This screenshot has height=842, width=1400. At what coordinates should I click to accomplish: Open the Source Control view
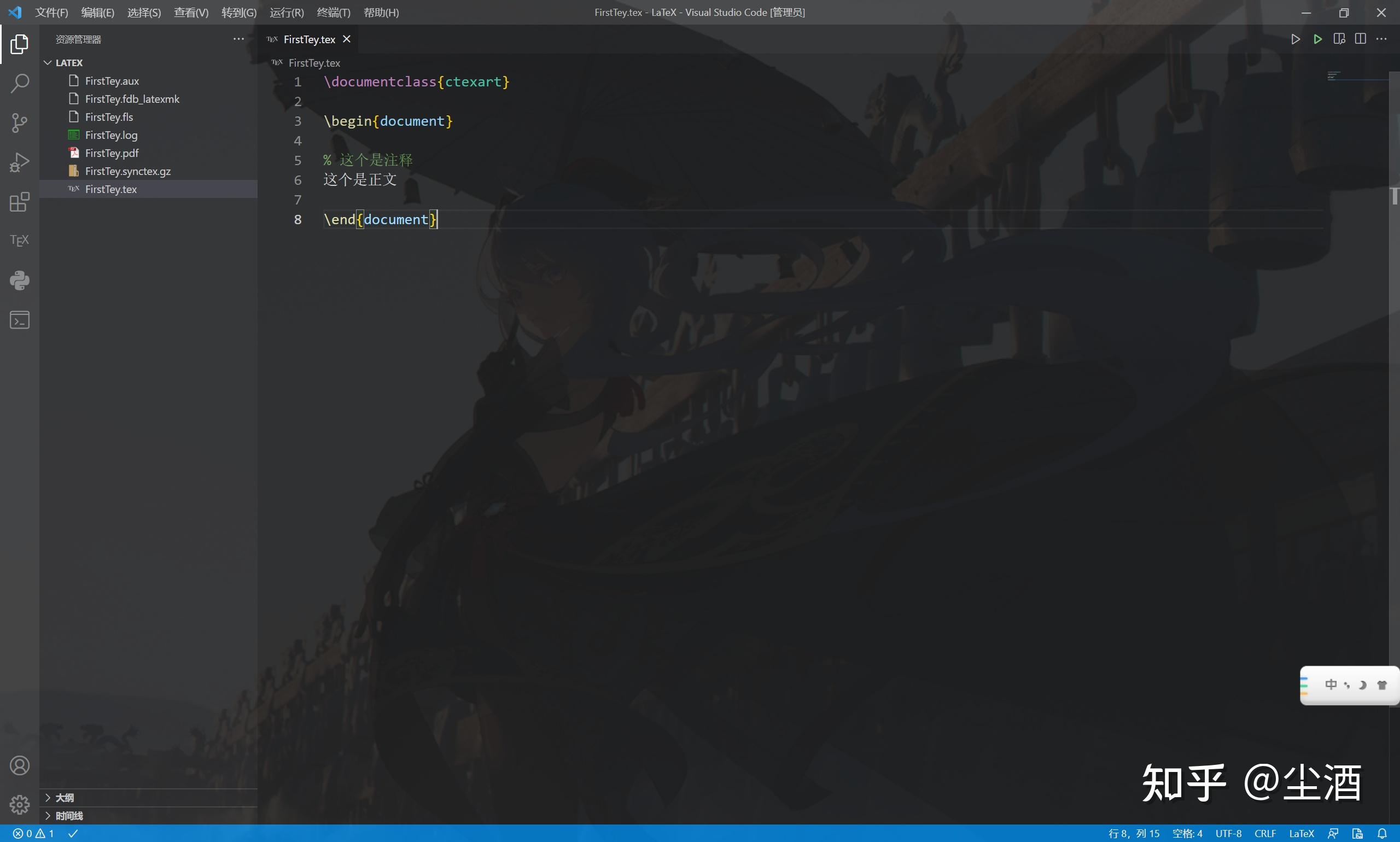(19, 122)
